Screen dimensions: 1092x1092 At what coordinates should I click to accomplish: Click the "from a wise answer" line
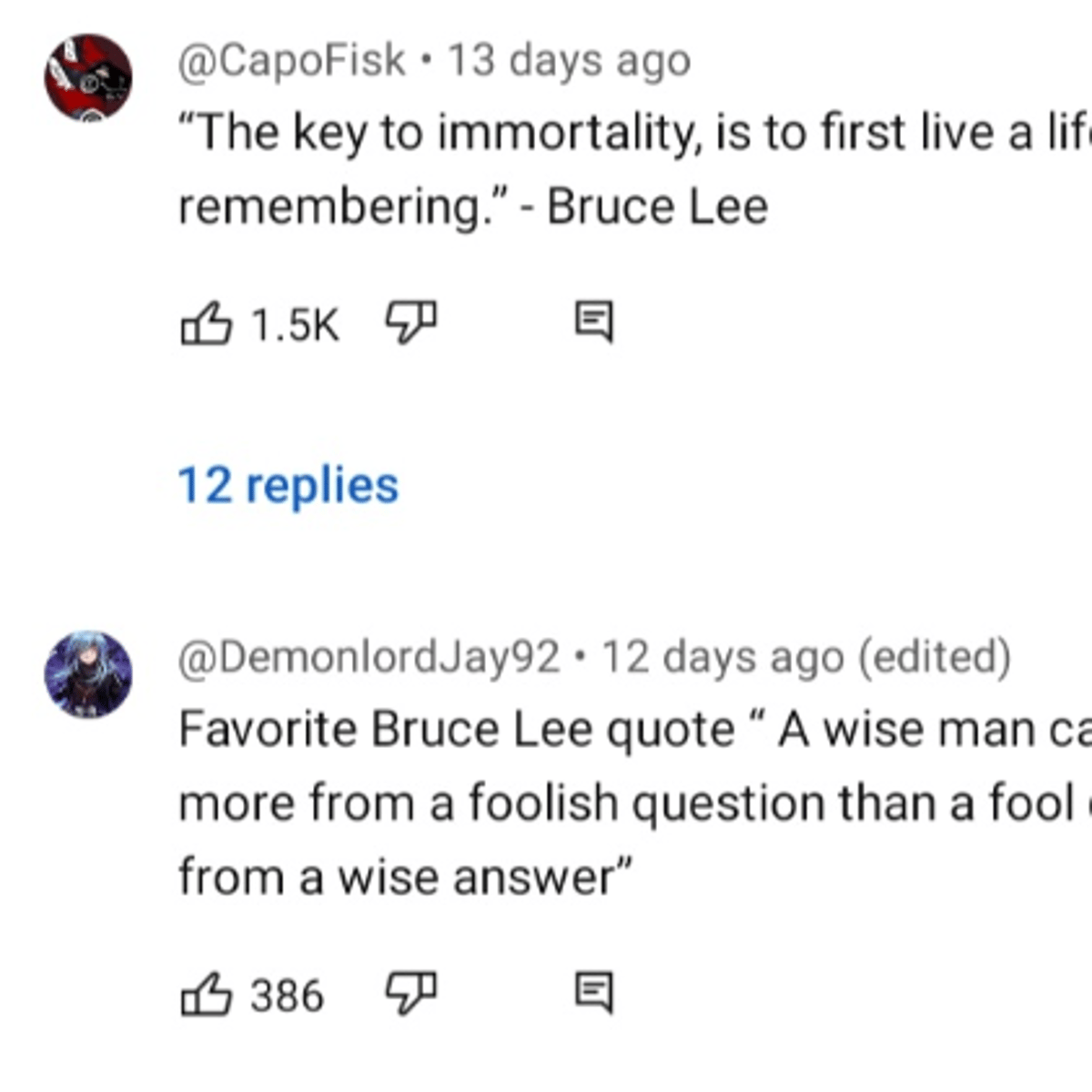[x=405, y=877]
